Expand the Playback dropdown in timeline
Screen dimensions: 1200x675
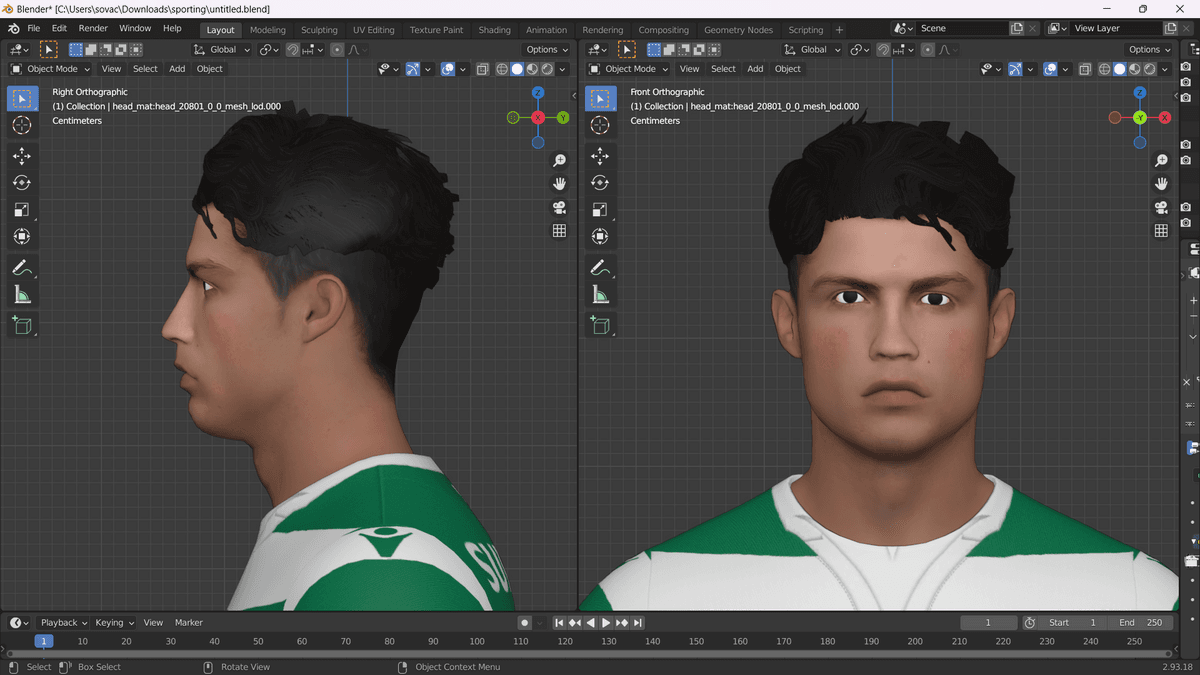[x=64, y=623]
